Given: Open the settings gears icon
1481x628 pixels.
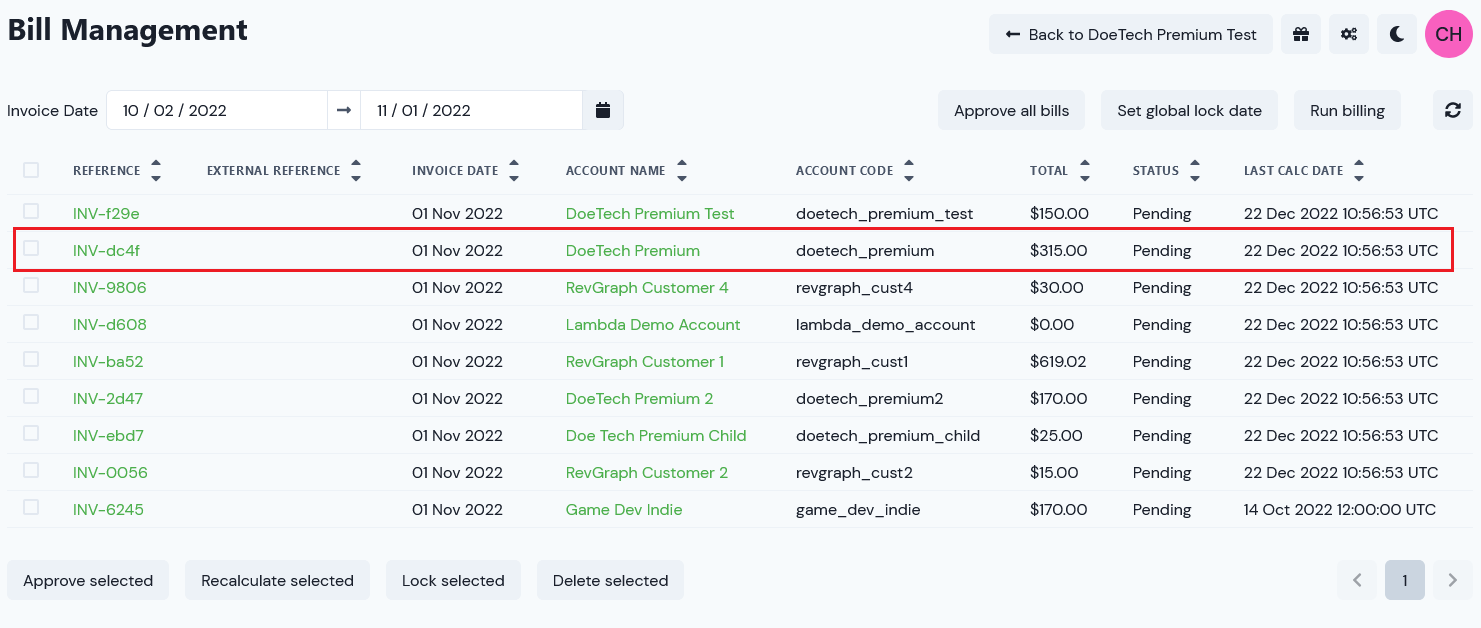Looking at the screenshot, I should pyautogui.click(x=1349, y=34).
